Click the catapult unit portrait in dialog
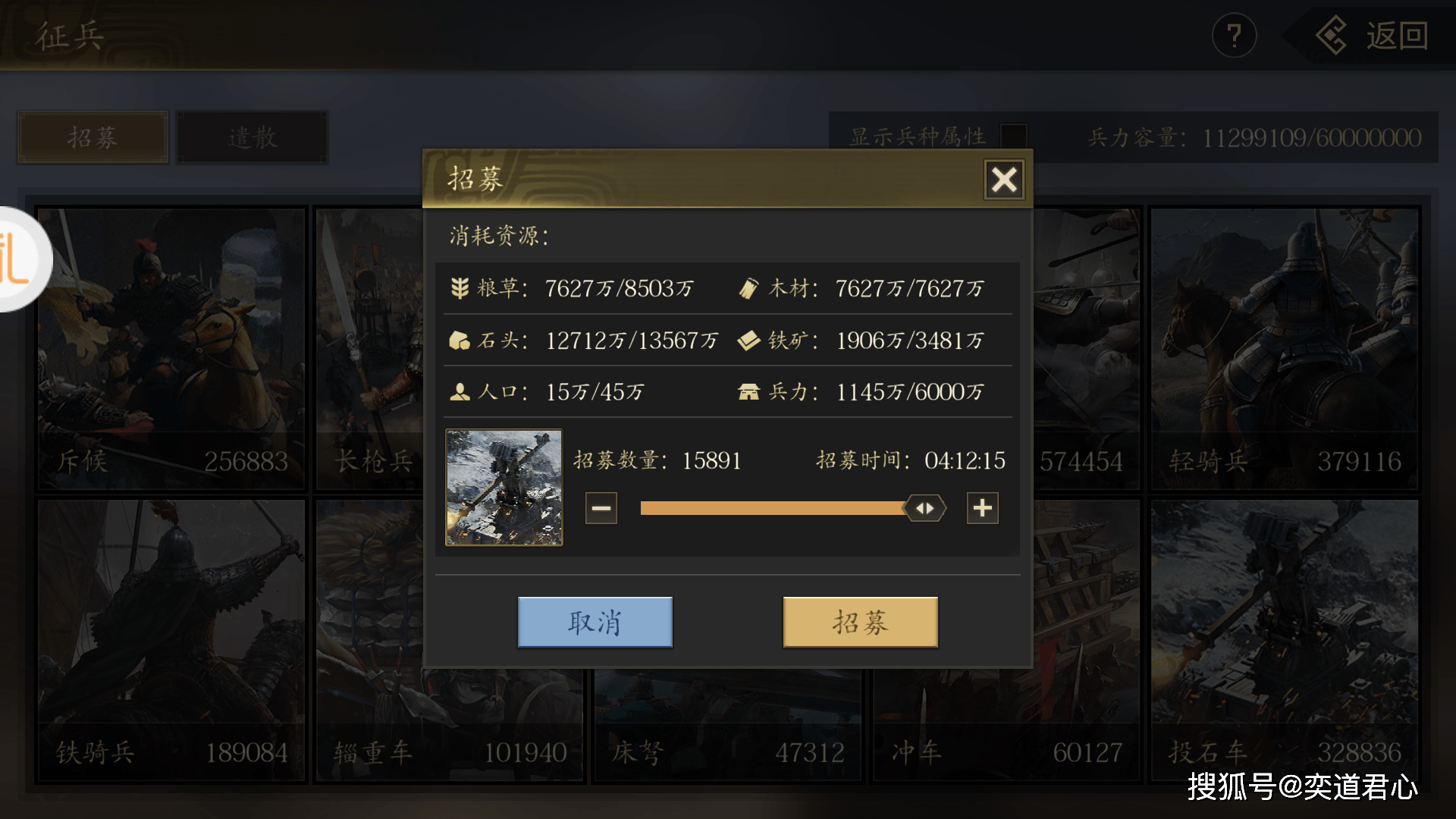 [x=504, y=488]
